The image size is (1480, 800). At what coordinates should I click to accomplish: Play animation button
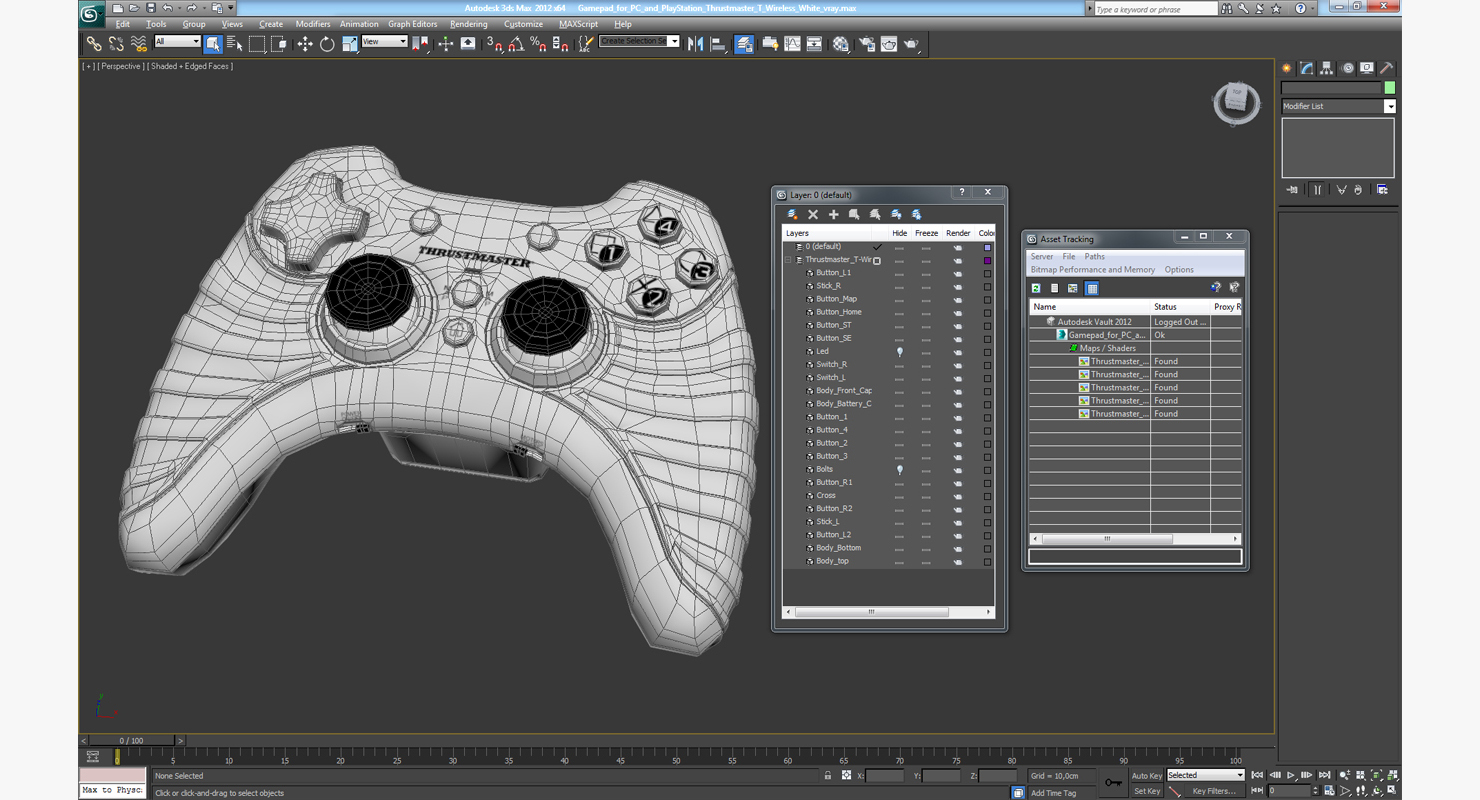pyautogui.click(x=1290, y=775)
